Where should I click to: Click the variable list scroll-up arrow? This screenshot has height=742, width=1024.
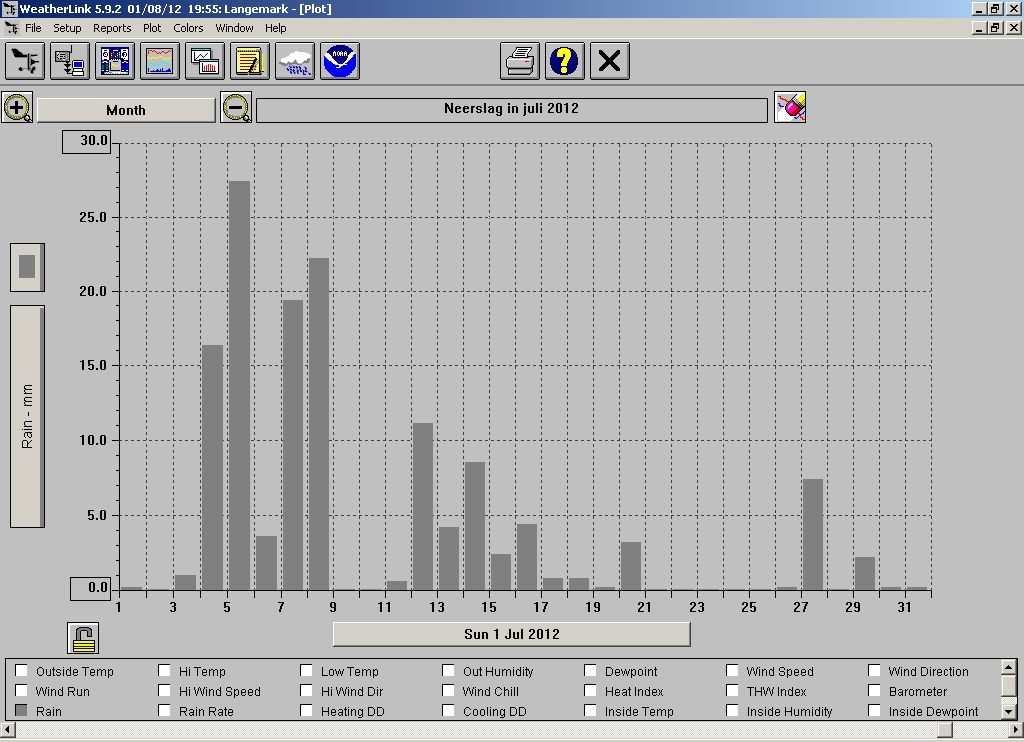point(1008,667)
